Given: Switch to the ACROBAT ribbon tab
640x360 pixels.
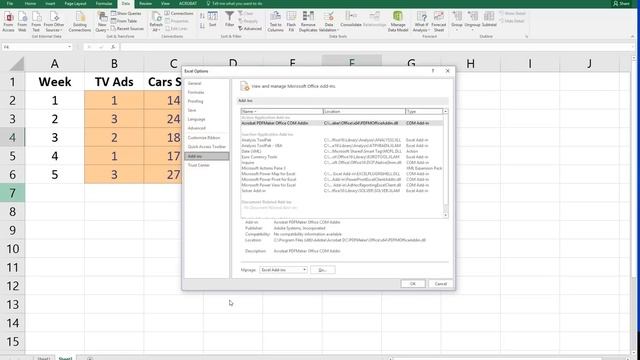Looking at the screenshot, I should pos(188,4).
